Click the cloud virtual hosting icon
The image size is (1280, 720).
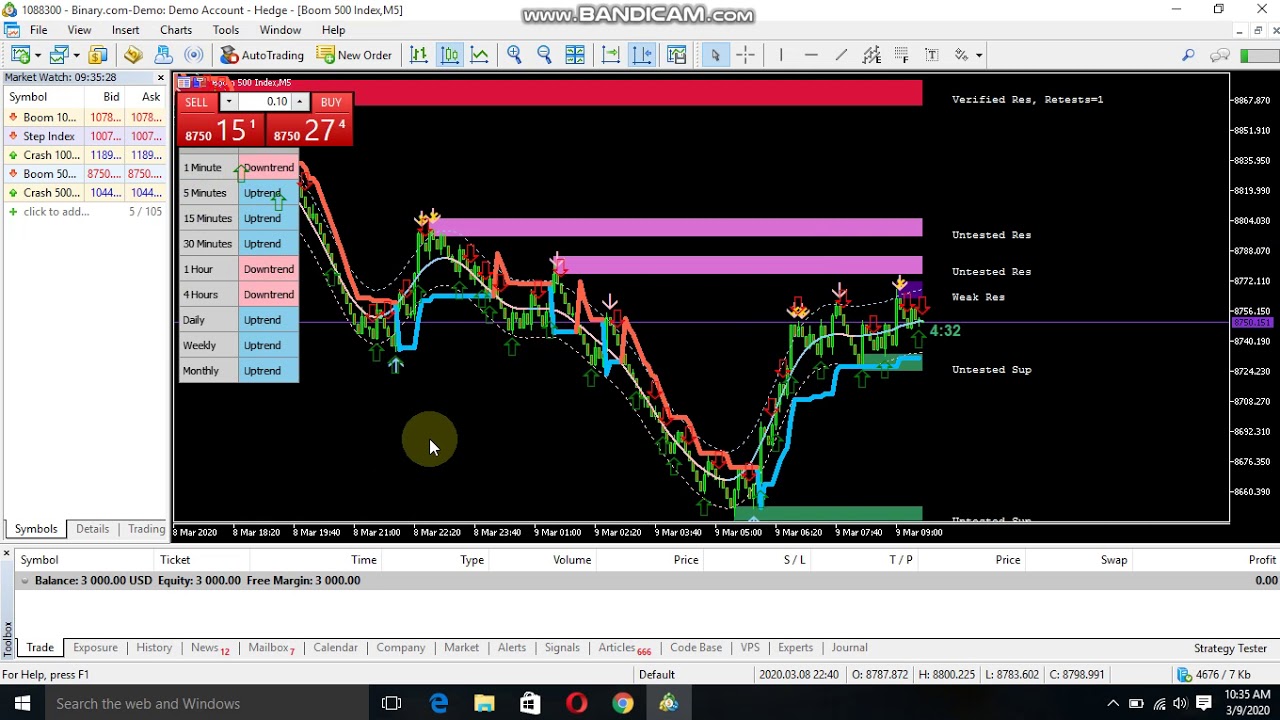click(x=163, y=55)
